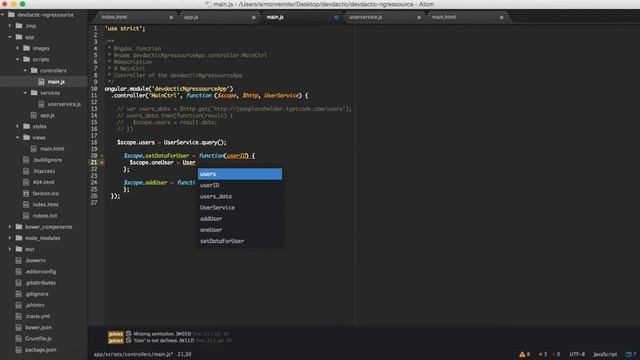This screenshot has width=640, height=360.
Task: Click the rightmost status bar icon labeled 7
Action: [631, 354]
